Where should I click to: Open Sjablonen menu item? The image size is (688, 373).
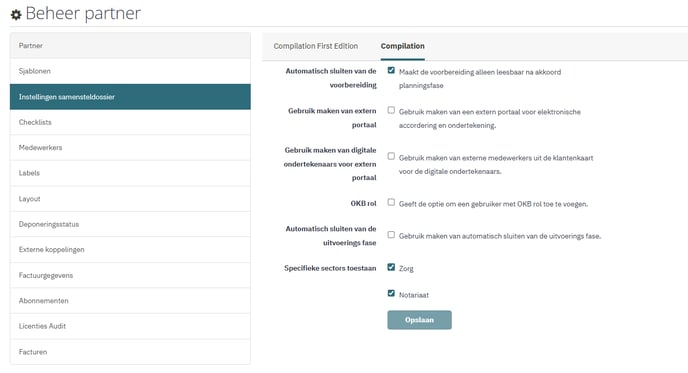(x=130, y=71)
